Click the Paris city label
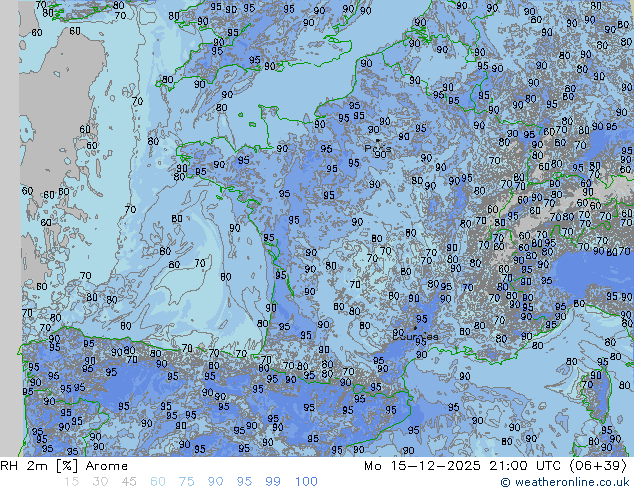The width and height of the screenshot is (634, 490). click(378, 148)
